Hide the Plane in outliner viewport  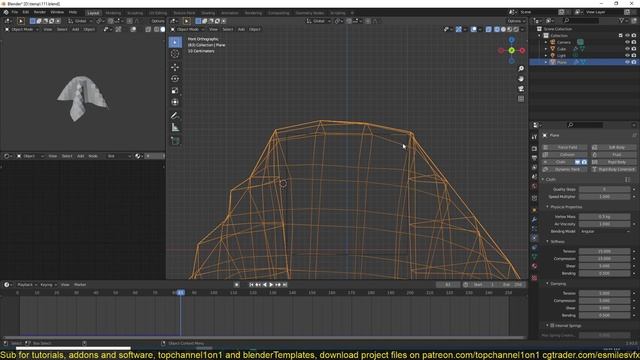[x=627, y=62]
